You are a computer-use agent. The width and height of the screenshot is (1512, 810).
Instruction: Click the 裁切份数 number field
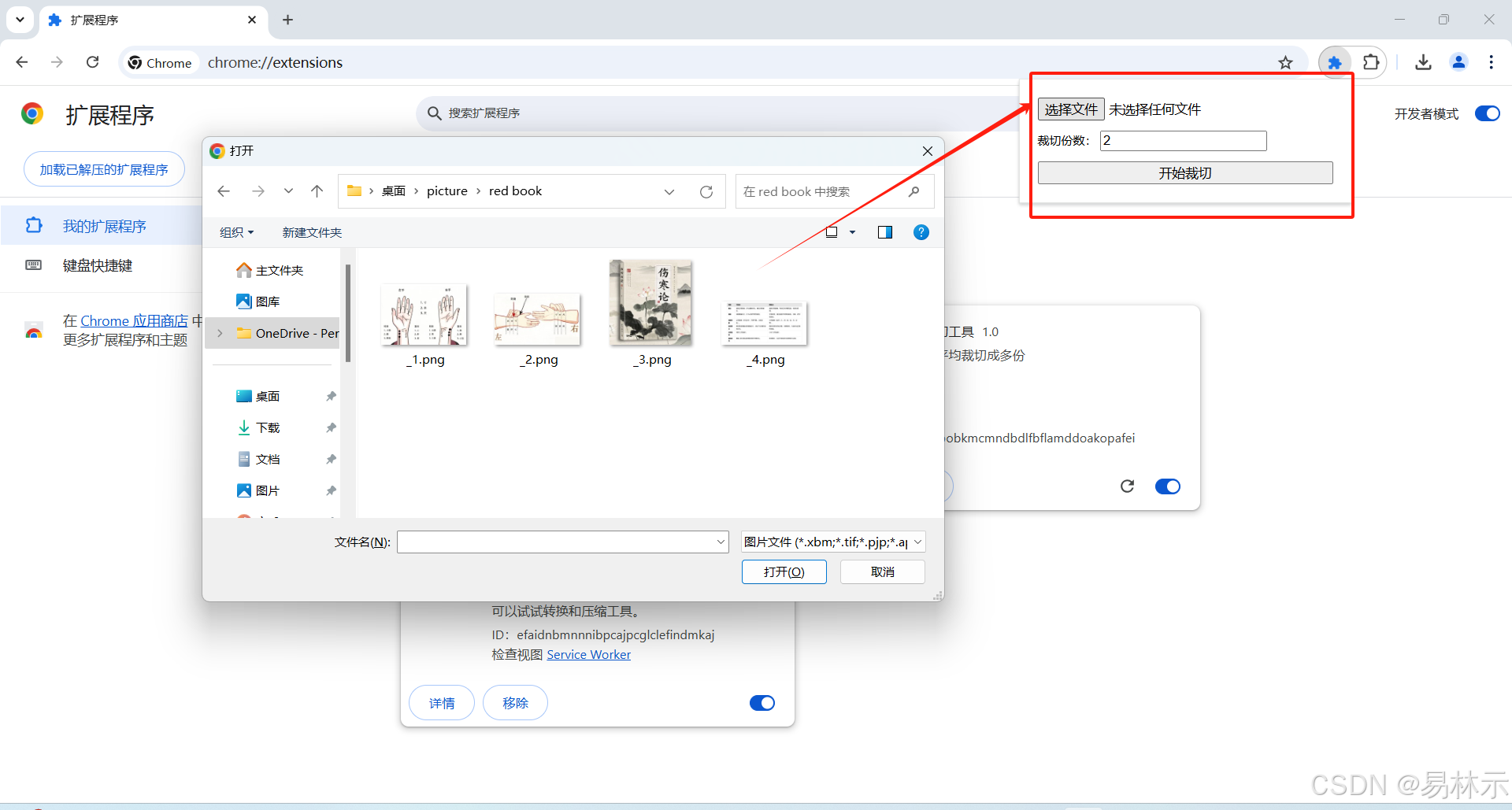point(1184,141)
